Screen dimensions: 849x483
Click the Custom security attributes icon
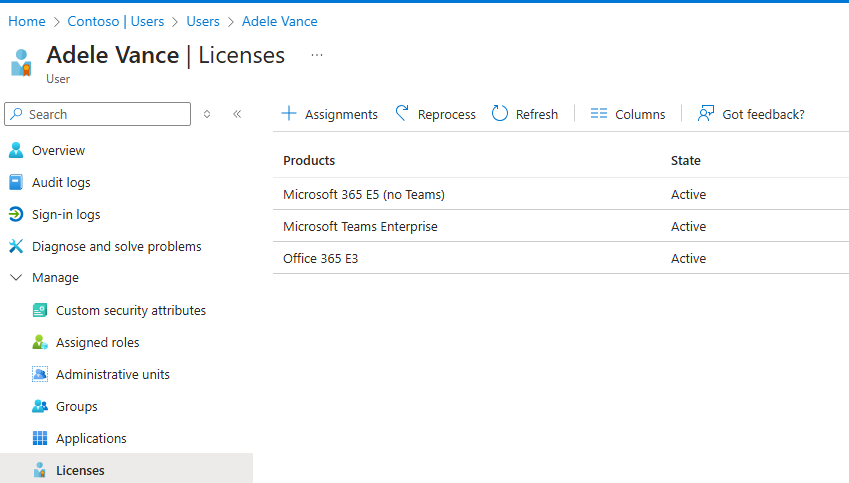[40, 310]
